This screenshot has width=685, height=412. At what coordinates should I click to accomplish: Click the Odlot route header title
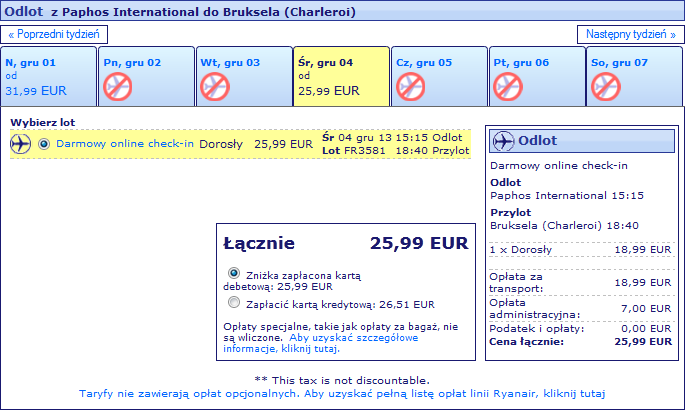(180, 11)
